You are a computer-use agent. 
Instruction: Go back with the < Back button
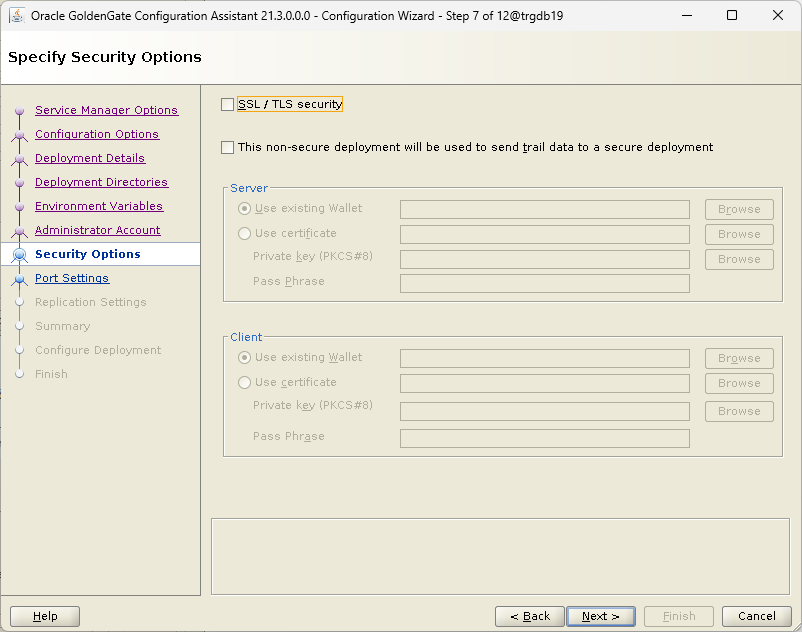coord(530,616)
